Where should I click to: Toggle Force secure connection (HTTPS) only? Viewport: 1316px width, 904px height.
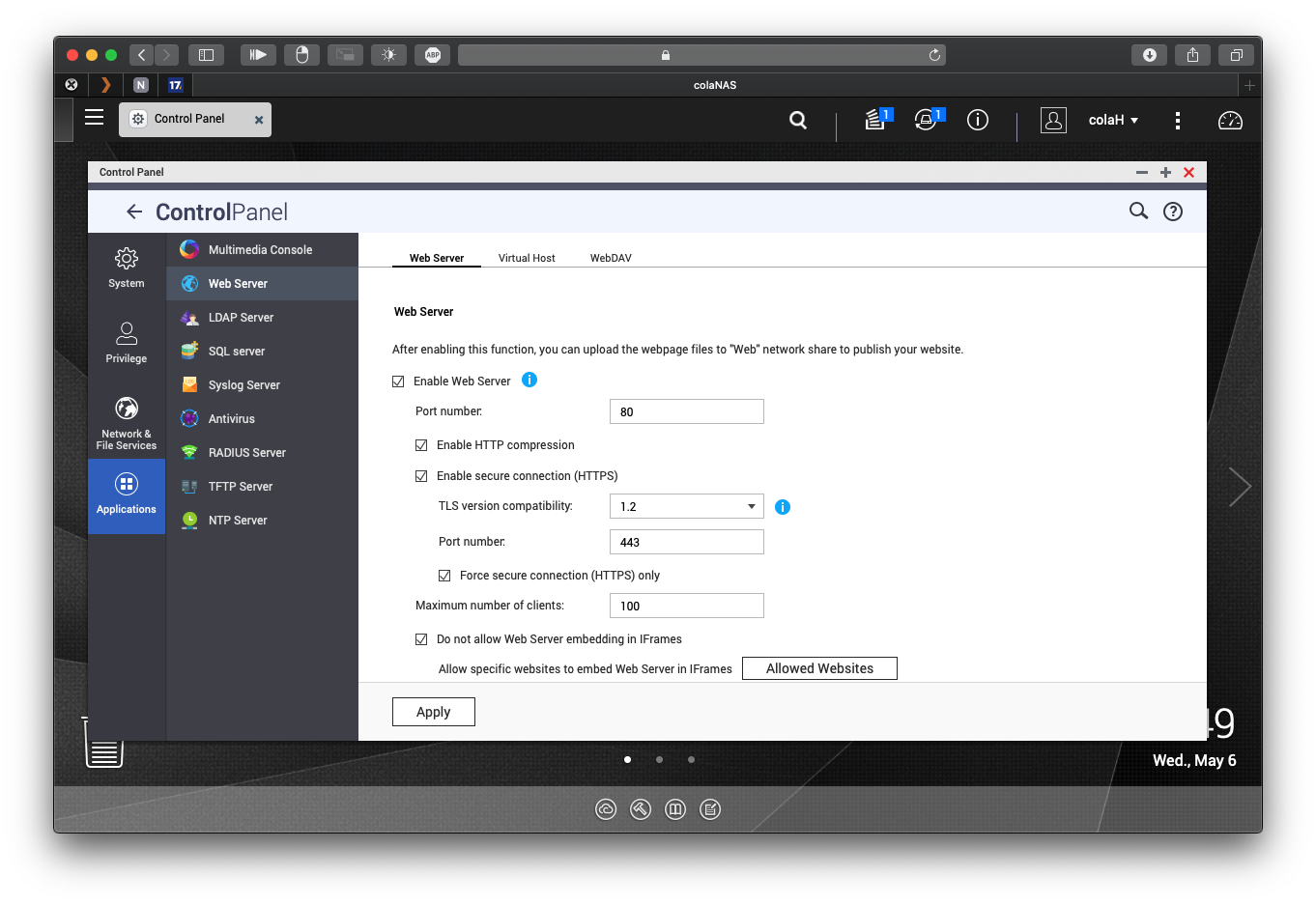coord(444,576)
